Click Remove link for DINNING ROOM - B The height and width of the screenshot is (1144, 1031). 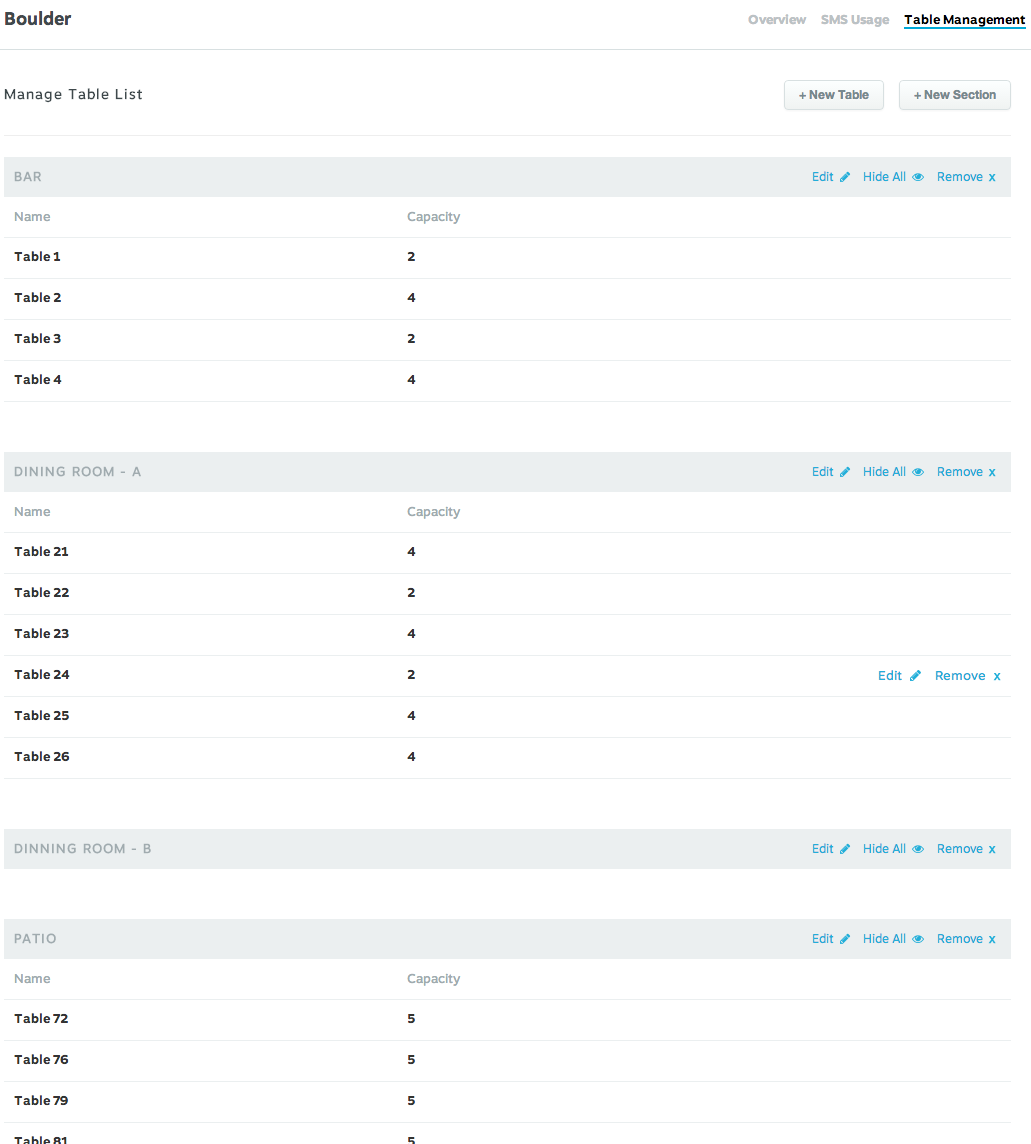click(959, 849)
